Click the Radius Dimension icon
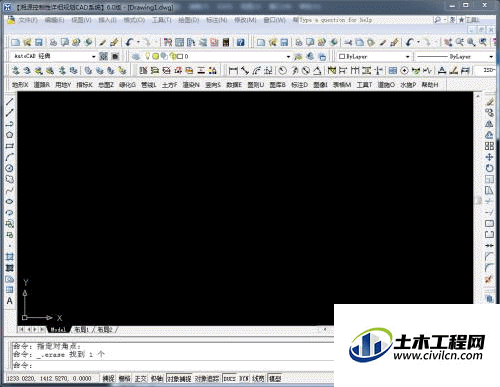 (283, 70)
